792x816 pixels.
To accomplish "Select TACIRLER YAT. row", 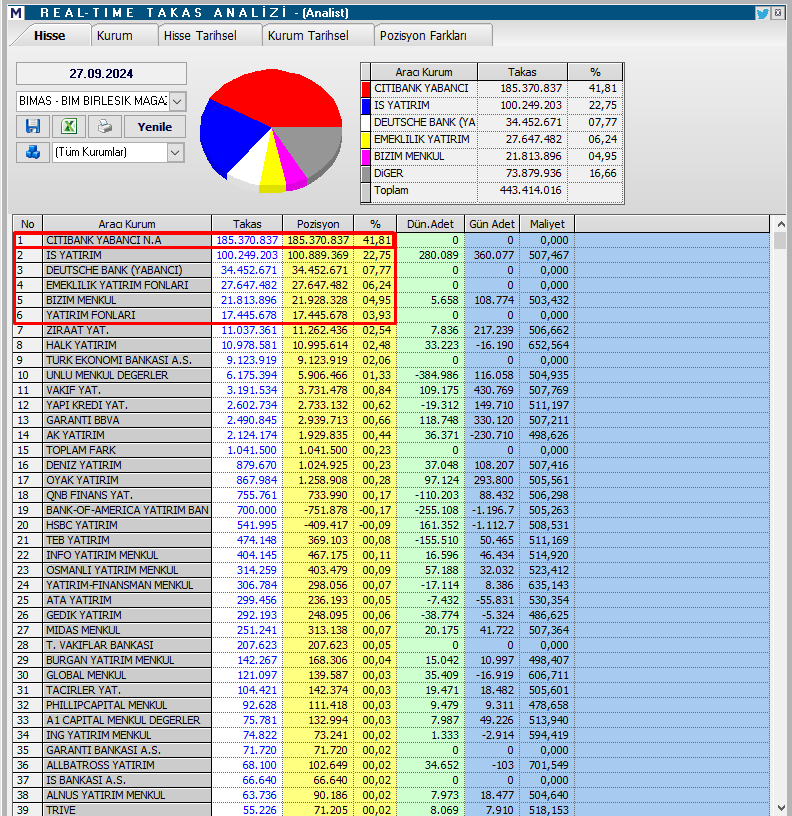I will pyautogui.click(x=391, y=690).
